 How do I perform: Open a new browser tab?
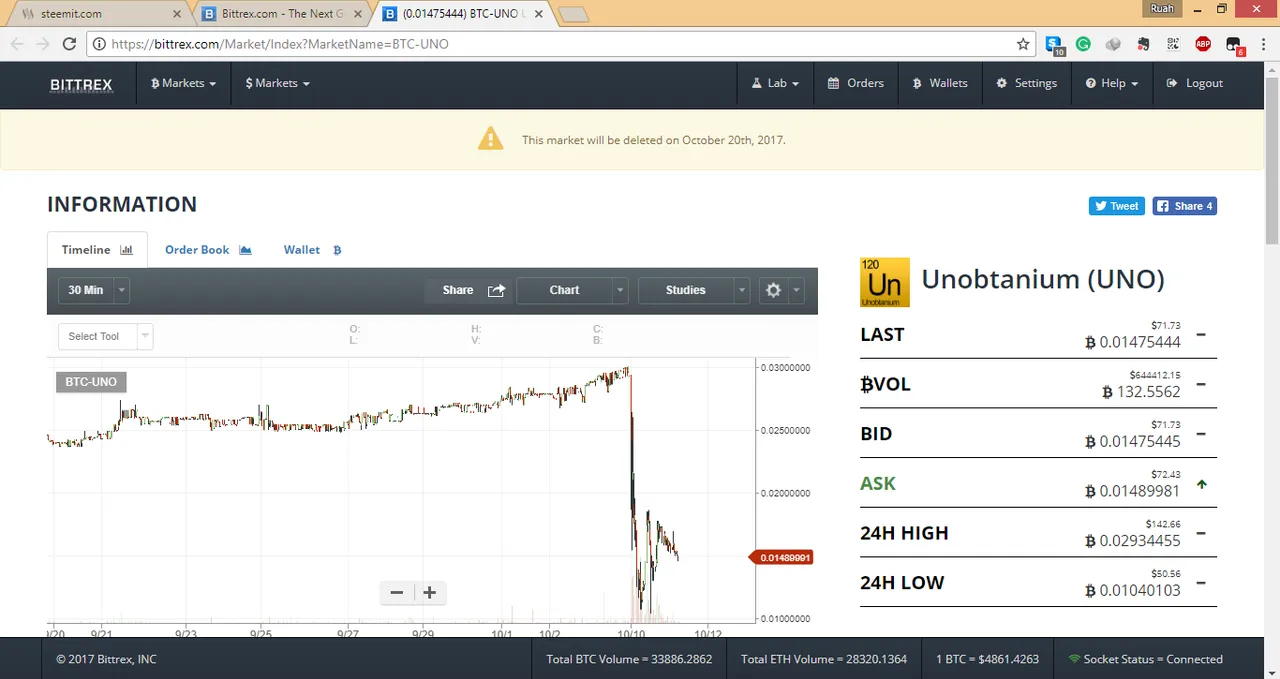coord(574,15)
